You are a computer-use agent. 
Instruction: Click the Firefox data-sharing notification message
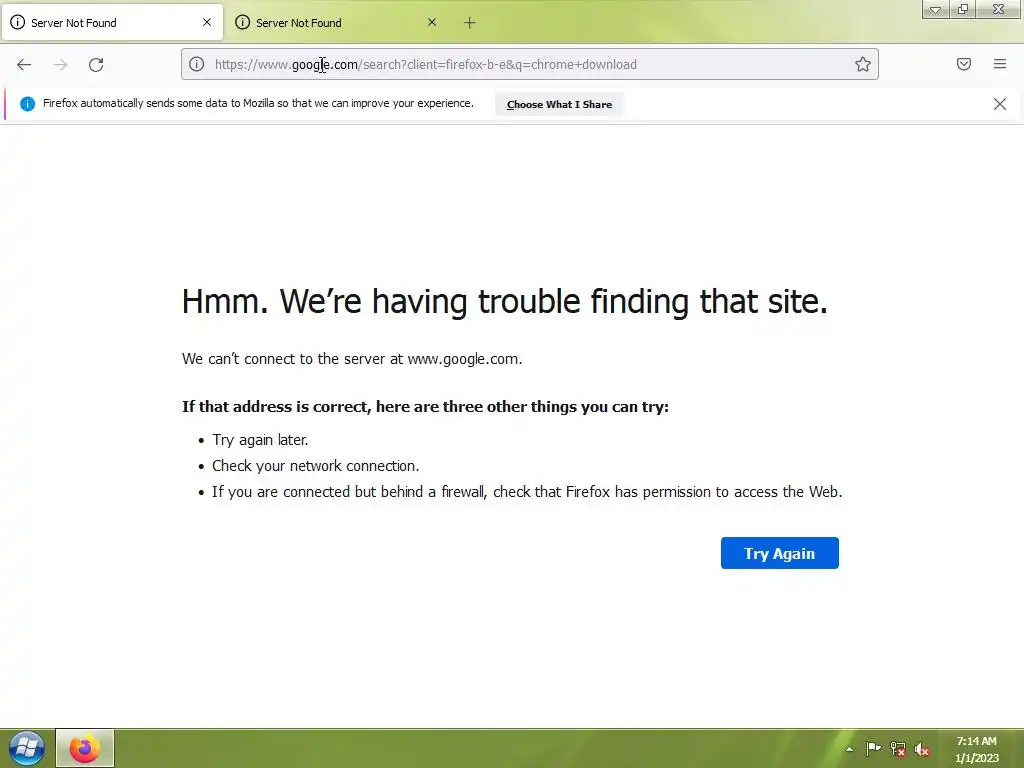point(258,103)
